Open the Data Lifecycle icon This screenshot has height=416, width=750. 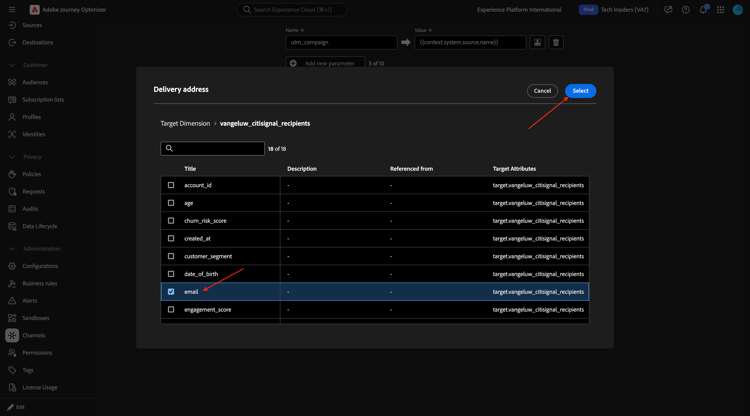coord(12,226)
